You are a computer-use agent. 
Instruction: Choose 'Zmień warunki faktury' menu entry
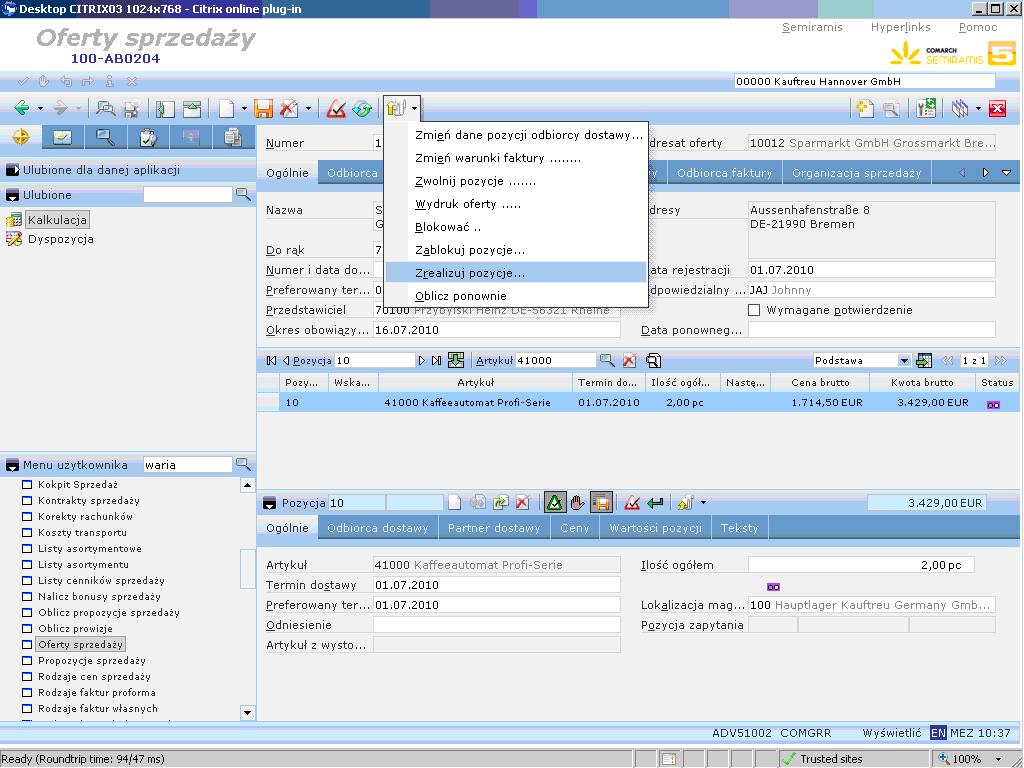[x=498, y=158]
